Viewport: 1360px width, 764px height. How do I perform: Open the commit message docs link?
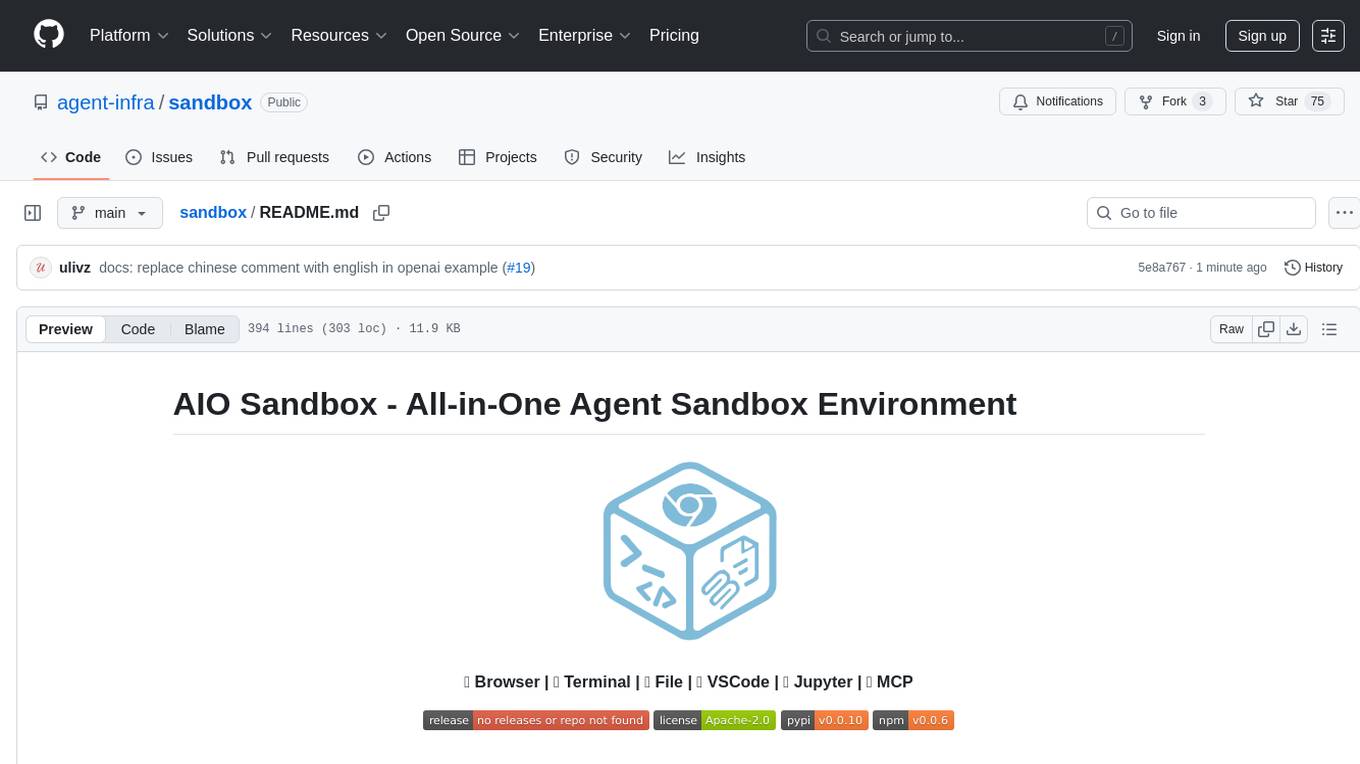tap(298, 267)
